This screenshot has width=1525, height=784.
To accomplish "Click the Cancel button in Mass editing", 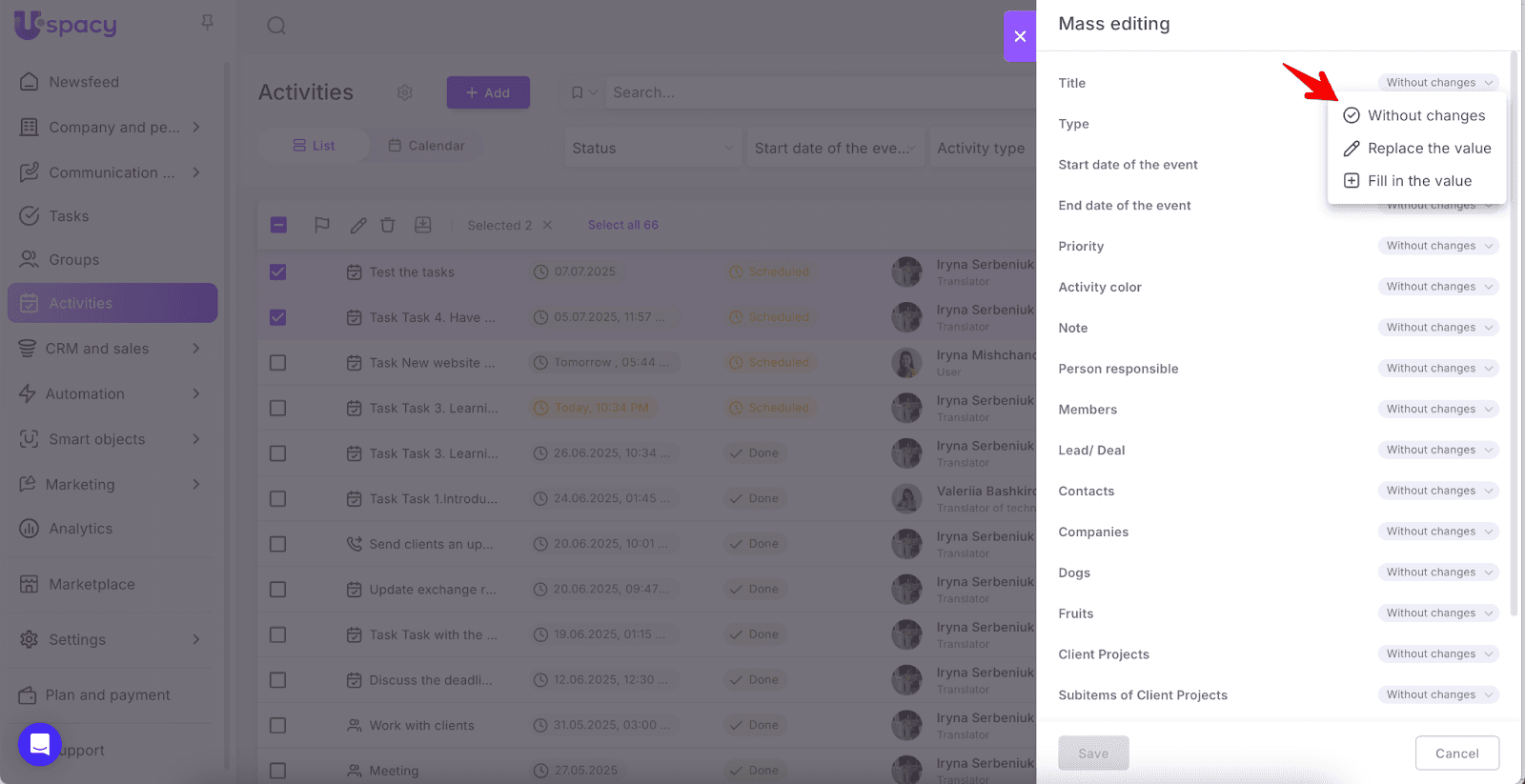I will point(1456,754).
